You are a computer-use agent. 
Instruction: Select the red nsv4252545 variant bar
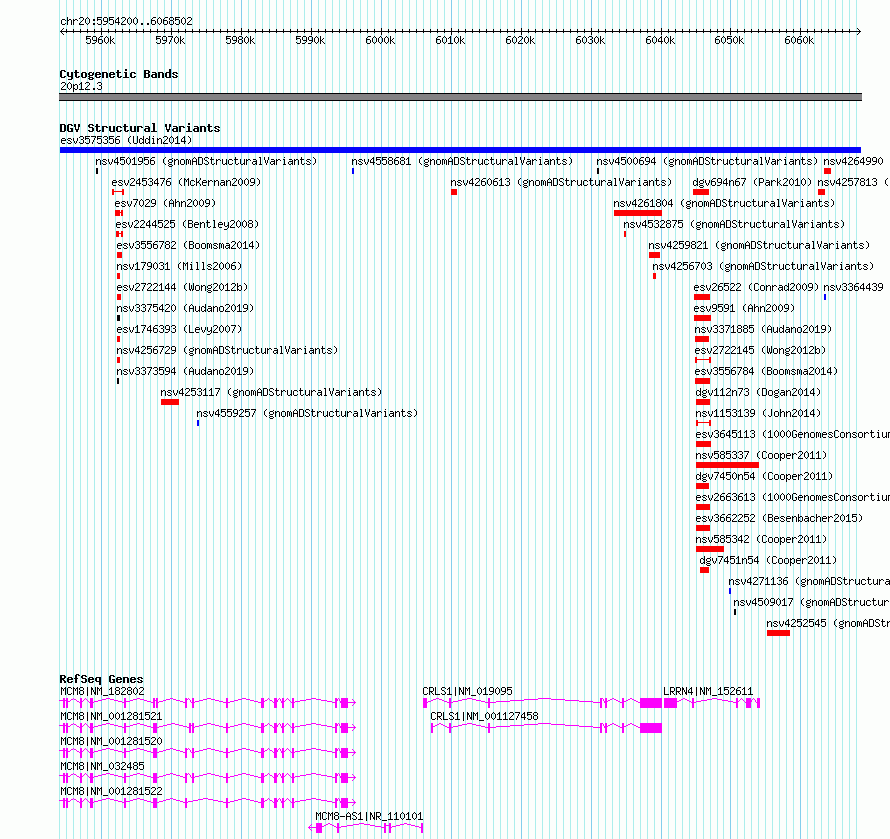[x=778, y=633]
